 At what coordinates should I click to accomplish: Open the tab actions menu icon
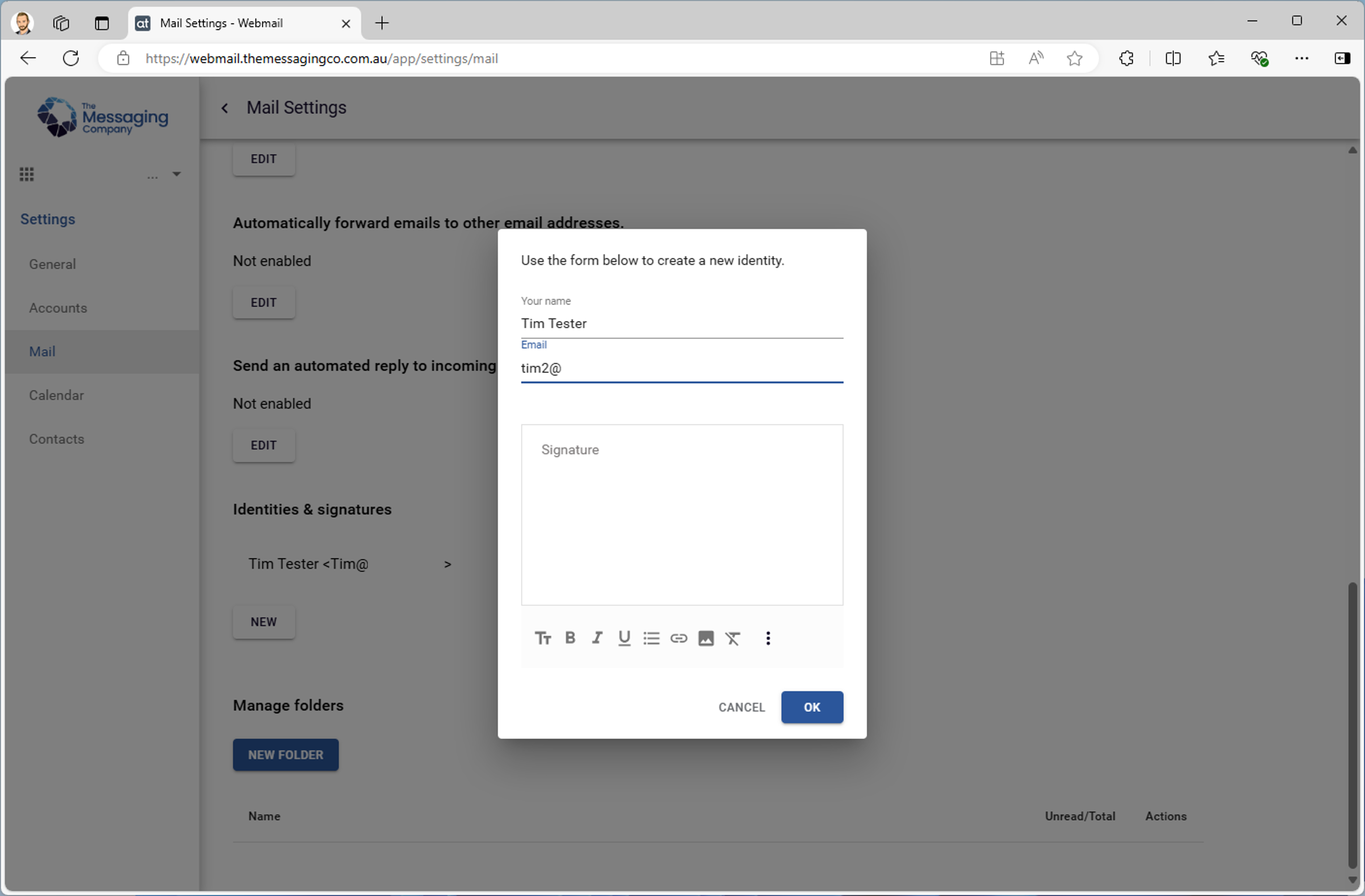coord(101,23)
